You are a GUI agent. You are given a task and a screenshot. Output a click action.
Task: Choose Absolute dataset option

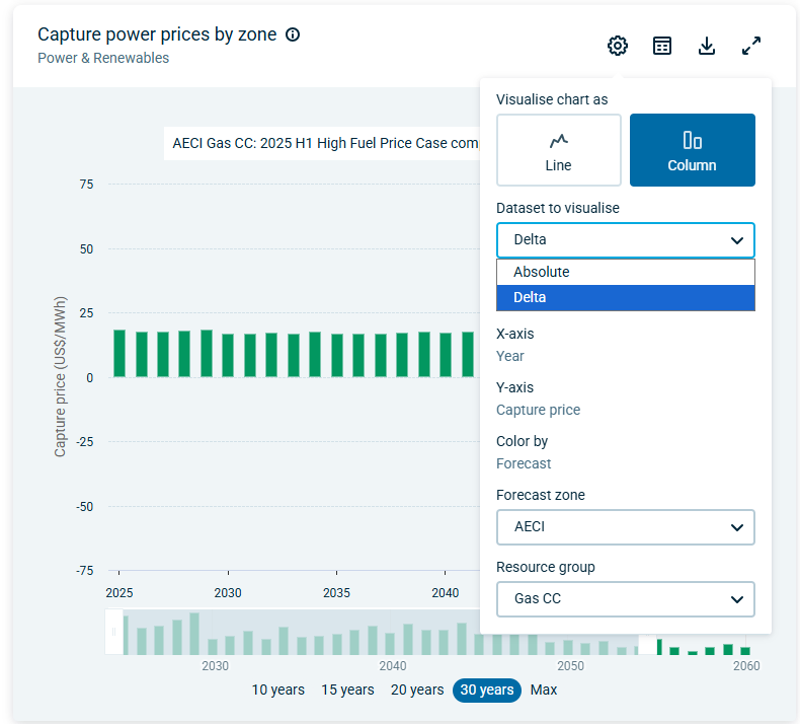tap(625, 272)
